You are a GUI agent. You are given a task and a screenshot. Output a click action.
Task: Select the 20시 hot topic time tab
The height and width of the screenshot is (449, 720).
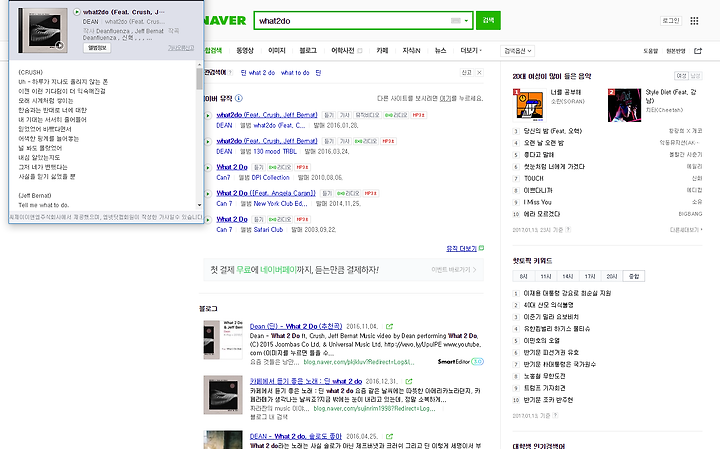click(612, 276)
